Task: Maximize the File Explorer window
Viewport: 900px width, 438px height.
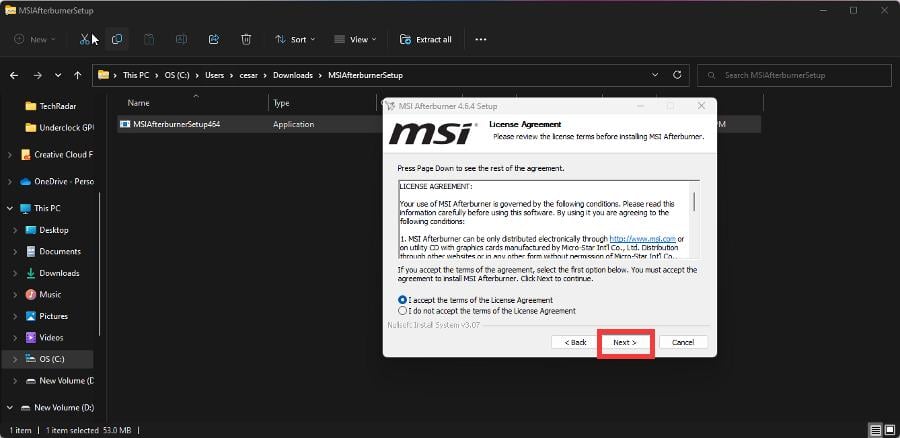Action: [854, 10]
